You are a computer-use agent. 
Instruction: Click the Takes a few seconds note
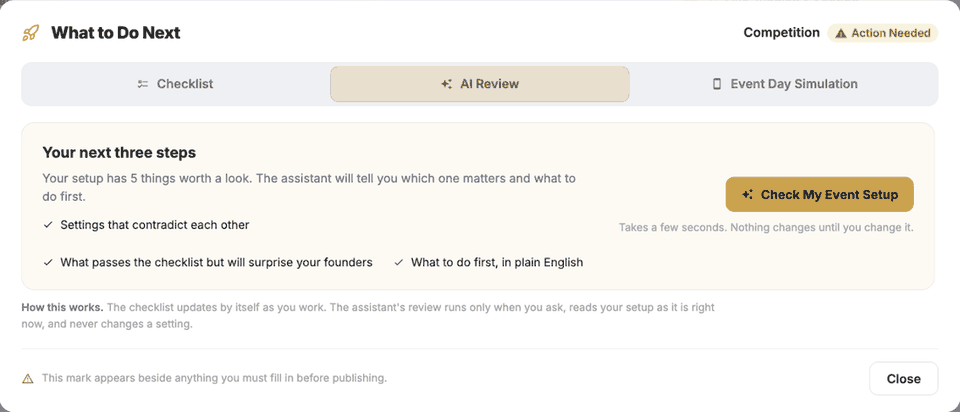(766, 228)
